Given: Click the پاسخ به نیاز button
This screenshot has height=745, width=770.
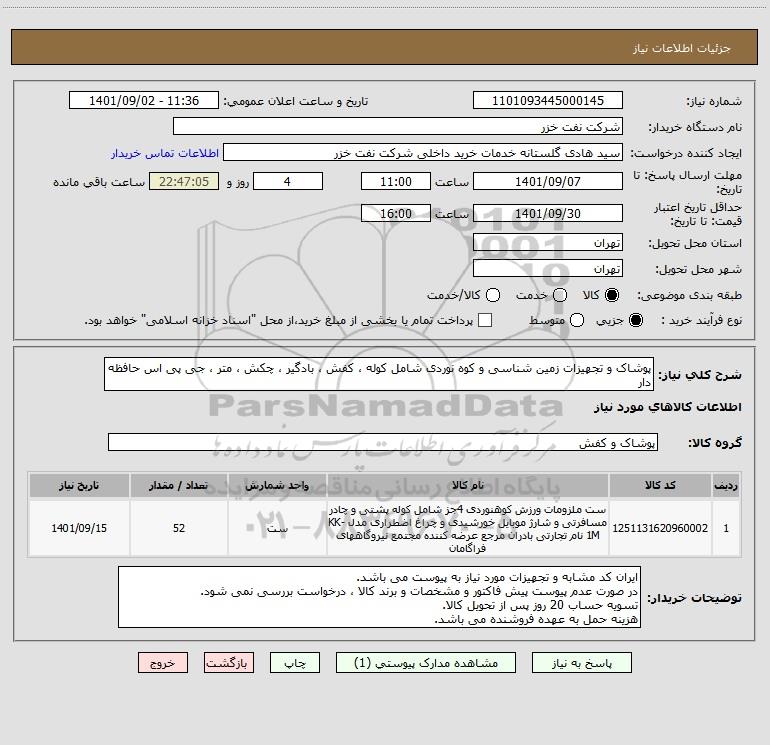Looking at the screenshot, I should pyautogui.click(x=581, y=663).
